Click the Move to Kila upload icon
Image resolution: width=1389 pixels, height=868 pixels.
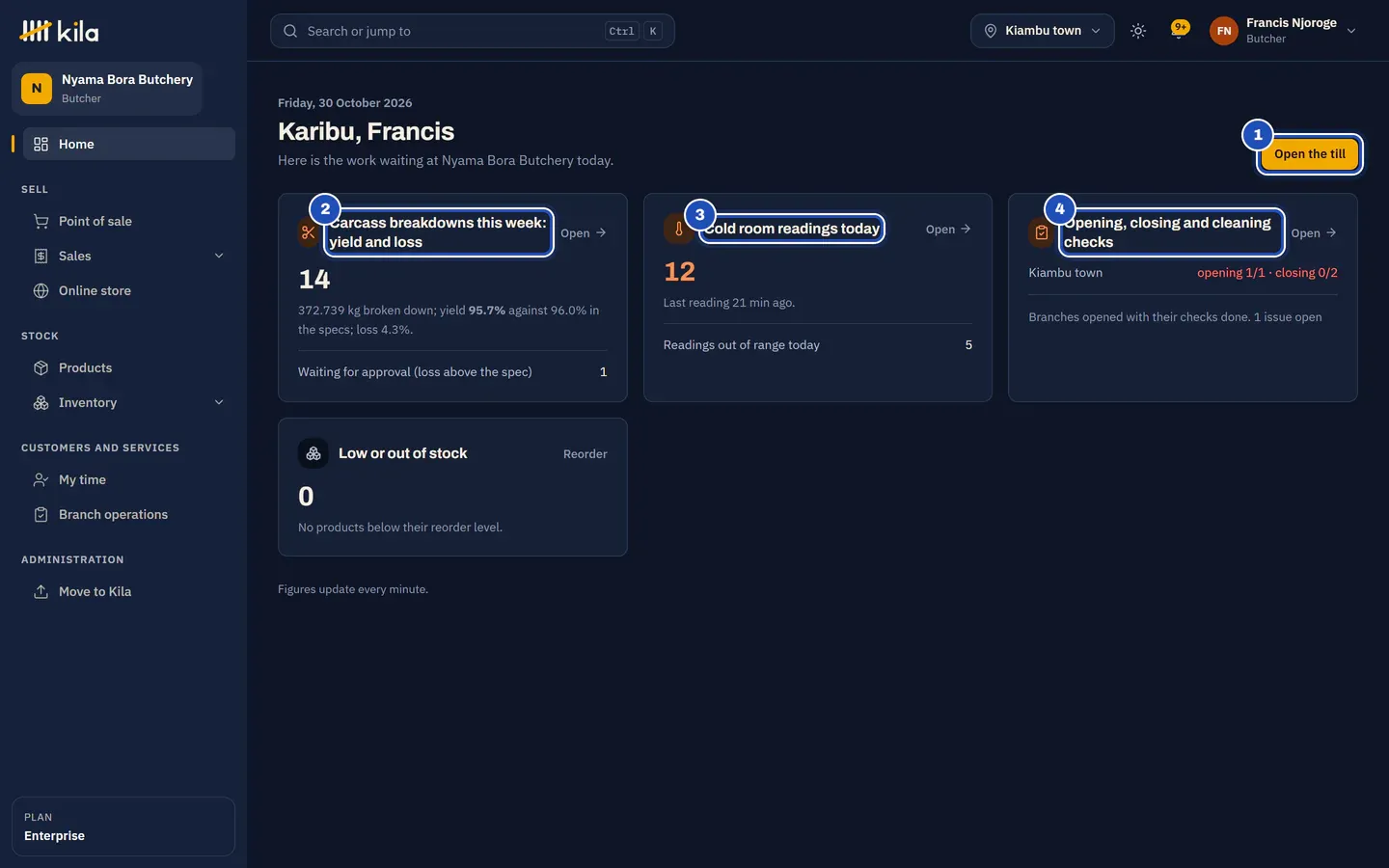(41, 591)
